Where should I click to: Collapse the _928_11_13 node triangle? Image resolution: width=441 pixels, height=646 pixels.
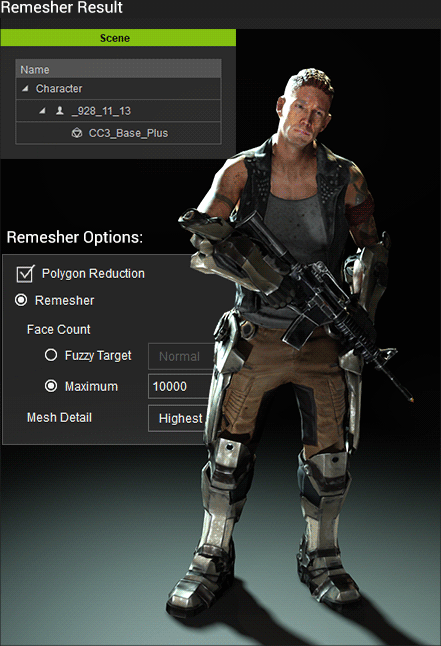point(42,110)
